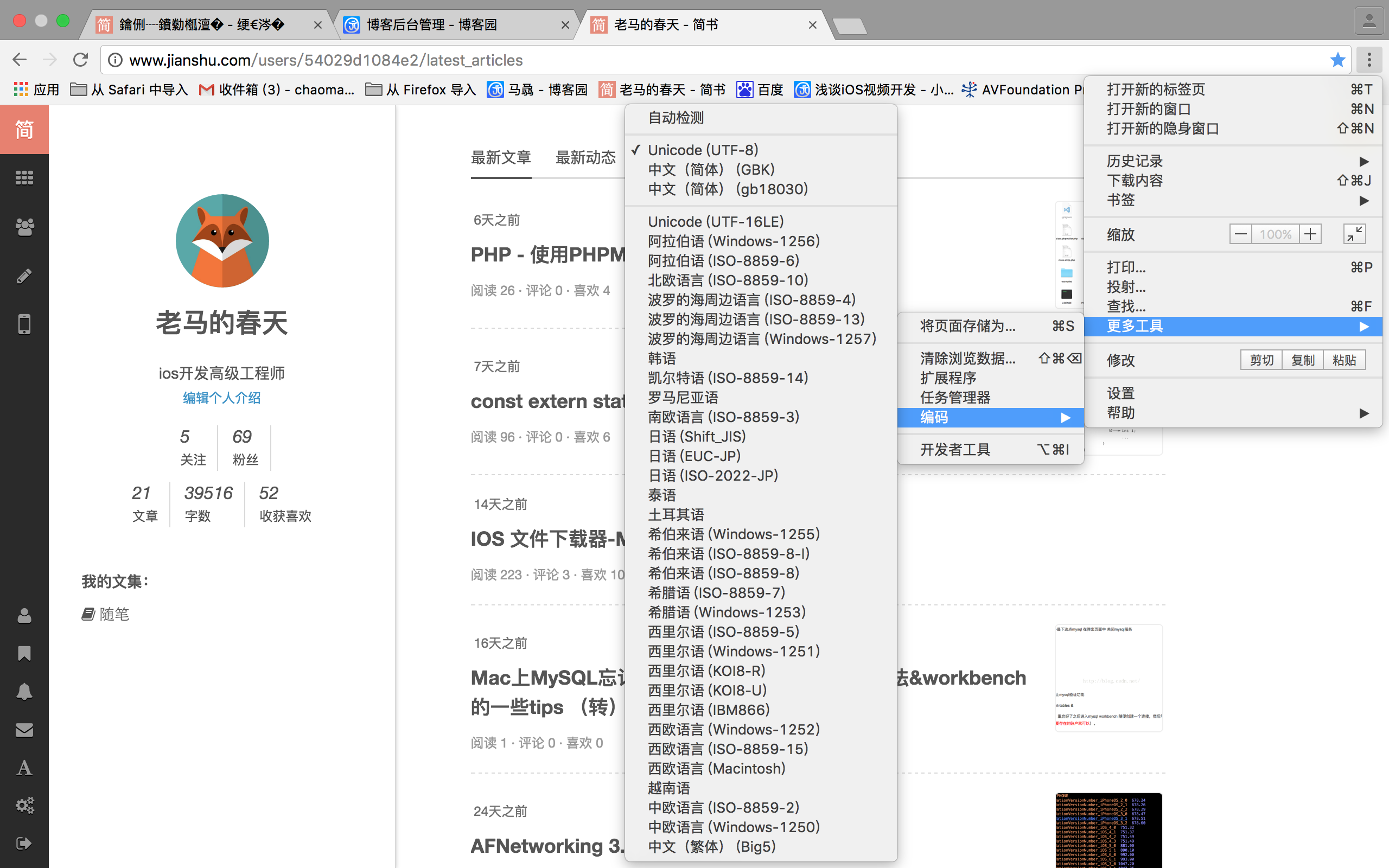1389x868 pixels.
Task: Choose 自动检测 encoding option
Action: (761, 118)
